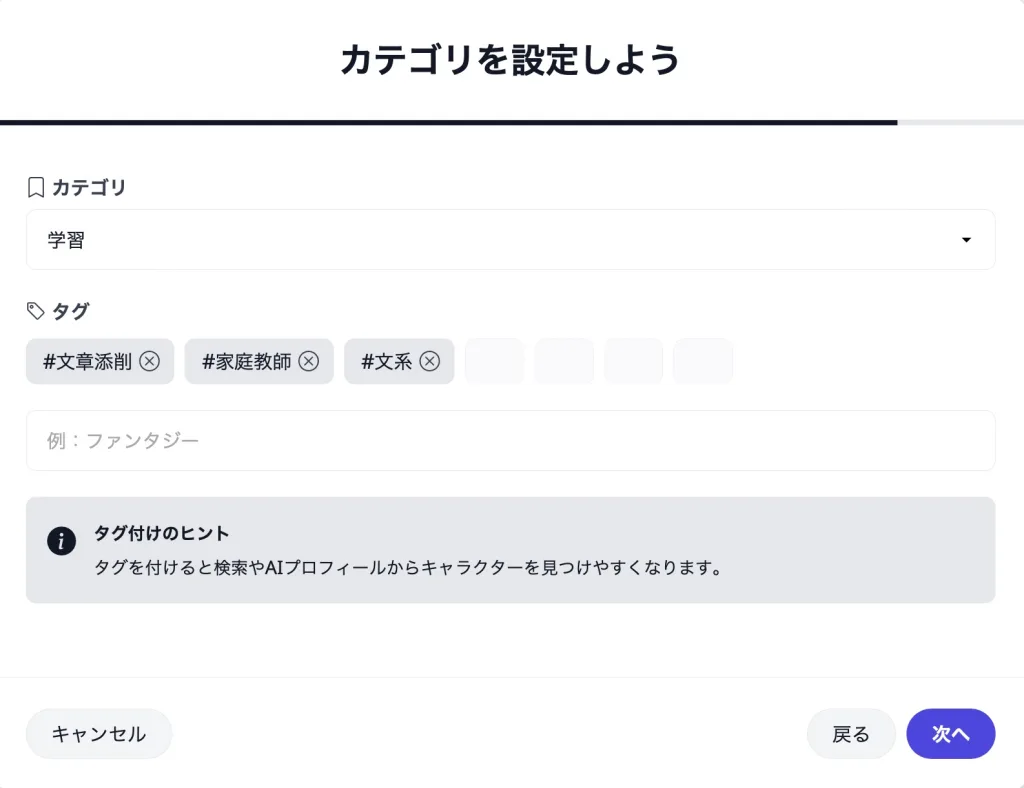Remove the #文系 tag
This screenshot has height=788, width=1024.
click(x=430, y=361)
